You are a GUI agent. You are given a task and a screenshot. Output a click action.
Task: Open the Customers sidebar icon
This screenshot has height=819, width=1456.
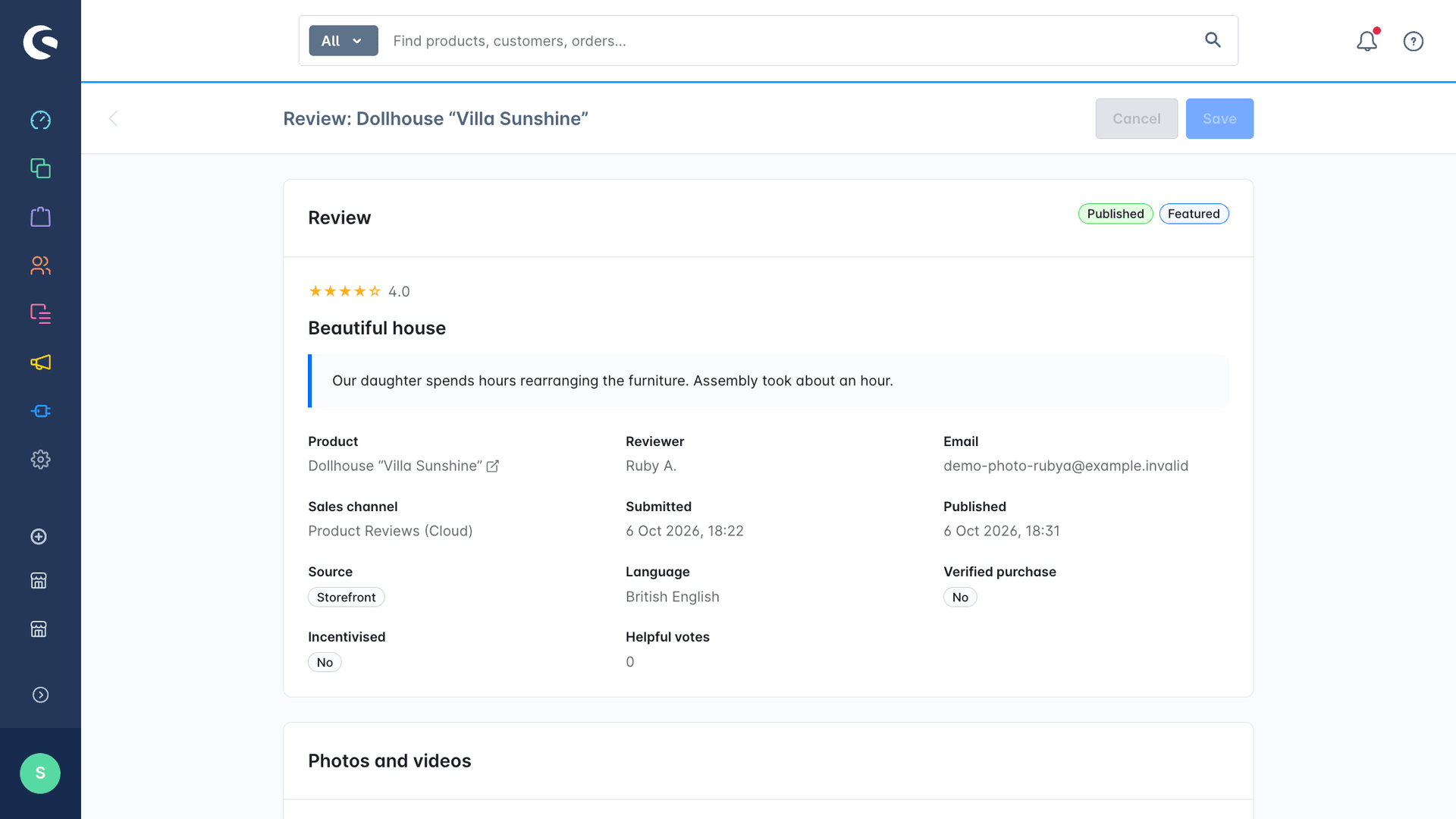pyautogui.click(x=40, y=265)
